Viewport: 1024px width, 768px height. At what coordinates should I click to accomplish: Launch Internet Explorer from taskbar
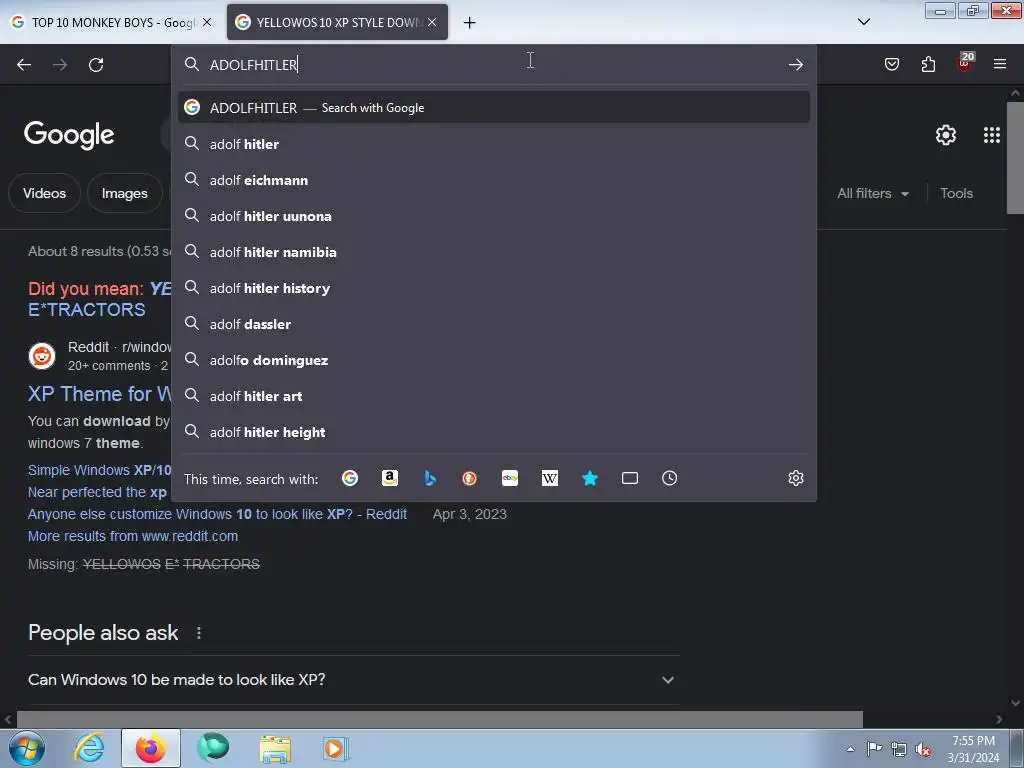pyautogui.click(x=89, y=748)
